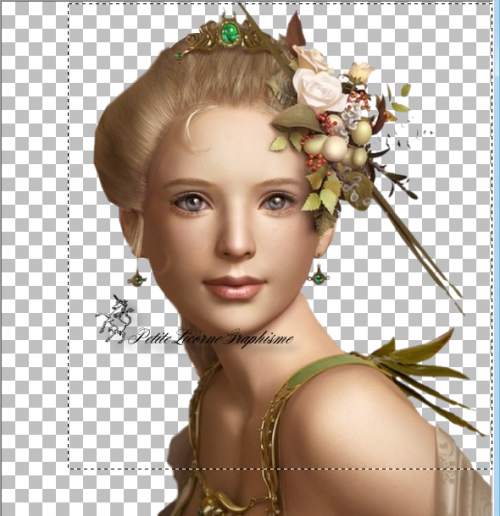
Task: Click the dashed selection border at the bottom
Action: (x=280, y=469)
